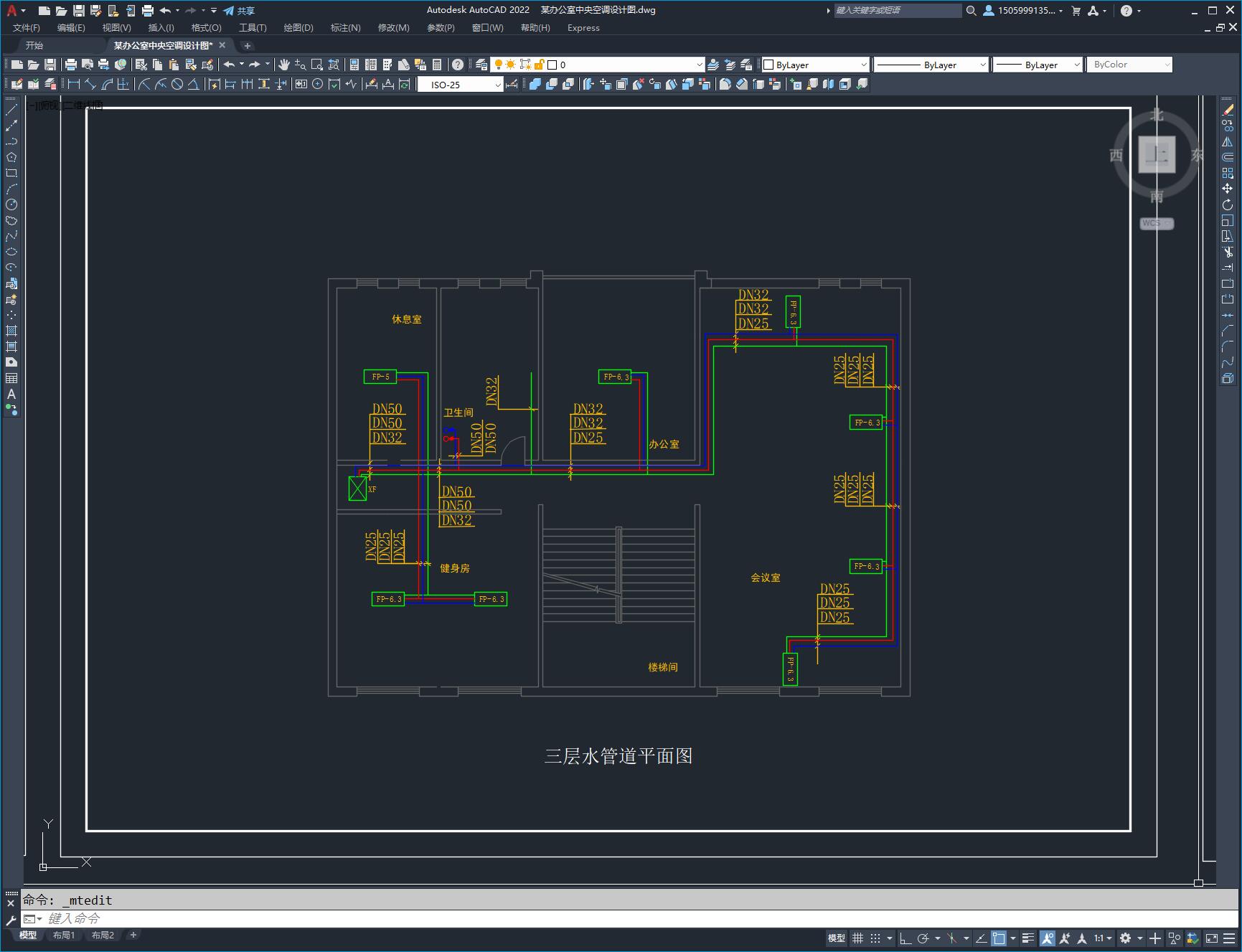Expand the user account 1505999135 dropdown
Viewport: 1242px width, 952px height.
[1024, 11]
